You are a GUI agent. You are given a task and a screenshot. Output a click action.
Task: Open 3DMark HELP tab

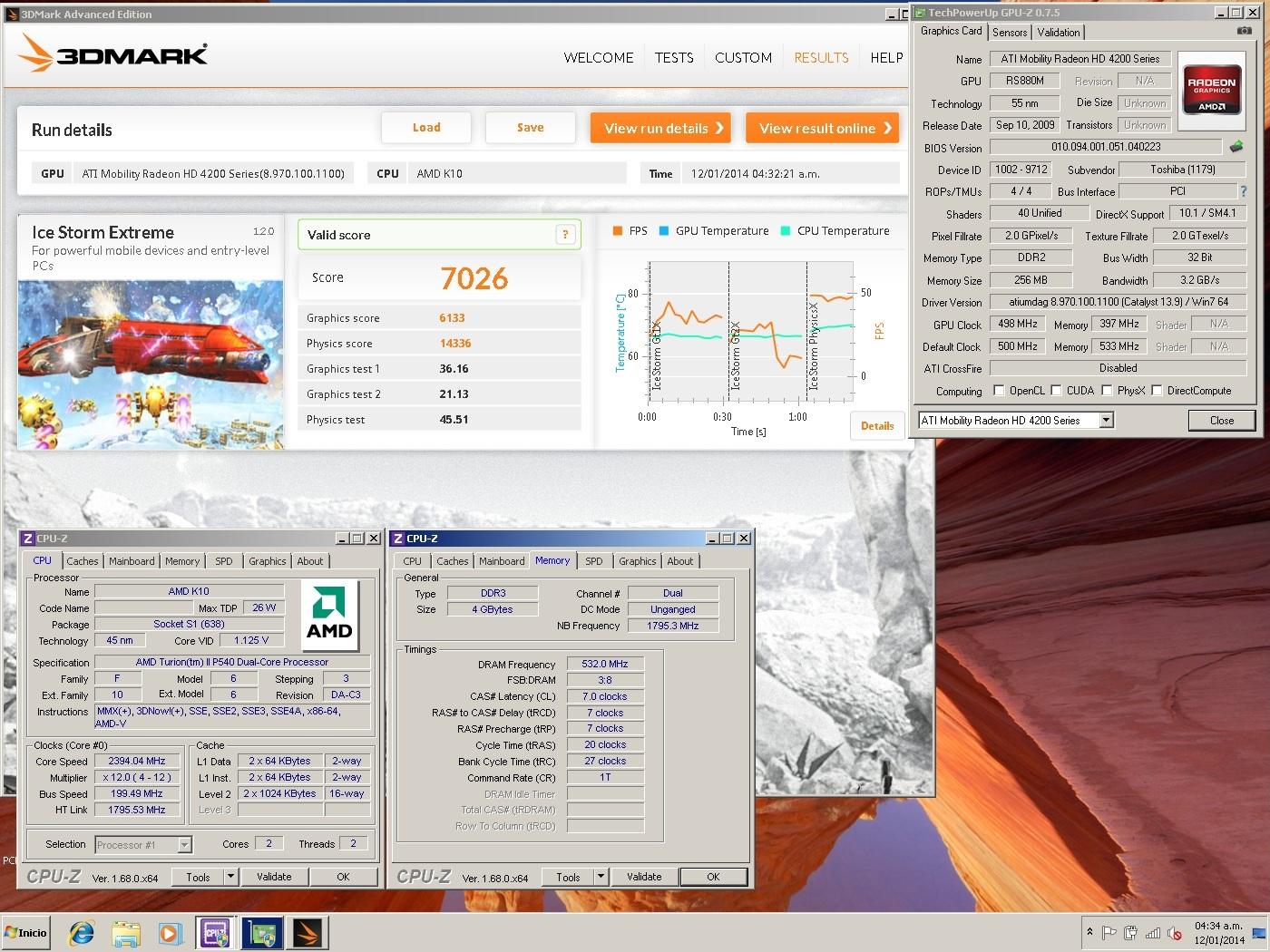pos(886,57)
